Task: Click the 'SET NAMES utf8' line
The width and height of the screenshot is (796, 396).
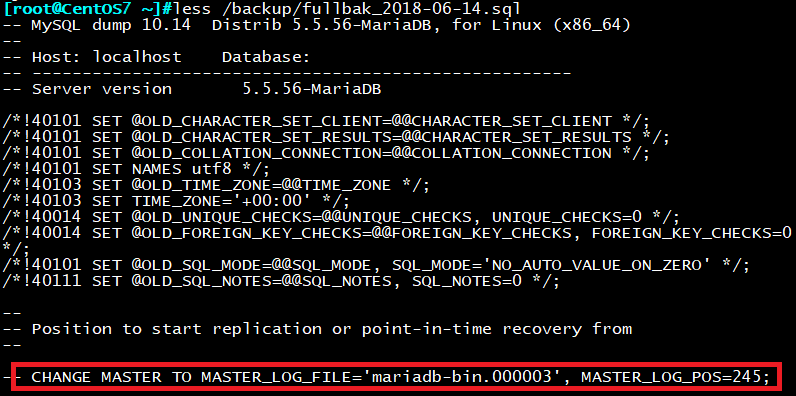Action: (137, 169)
